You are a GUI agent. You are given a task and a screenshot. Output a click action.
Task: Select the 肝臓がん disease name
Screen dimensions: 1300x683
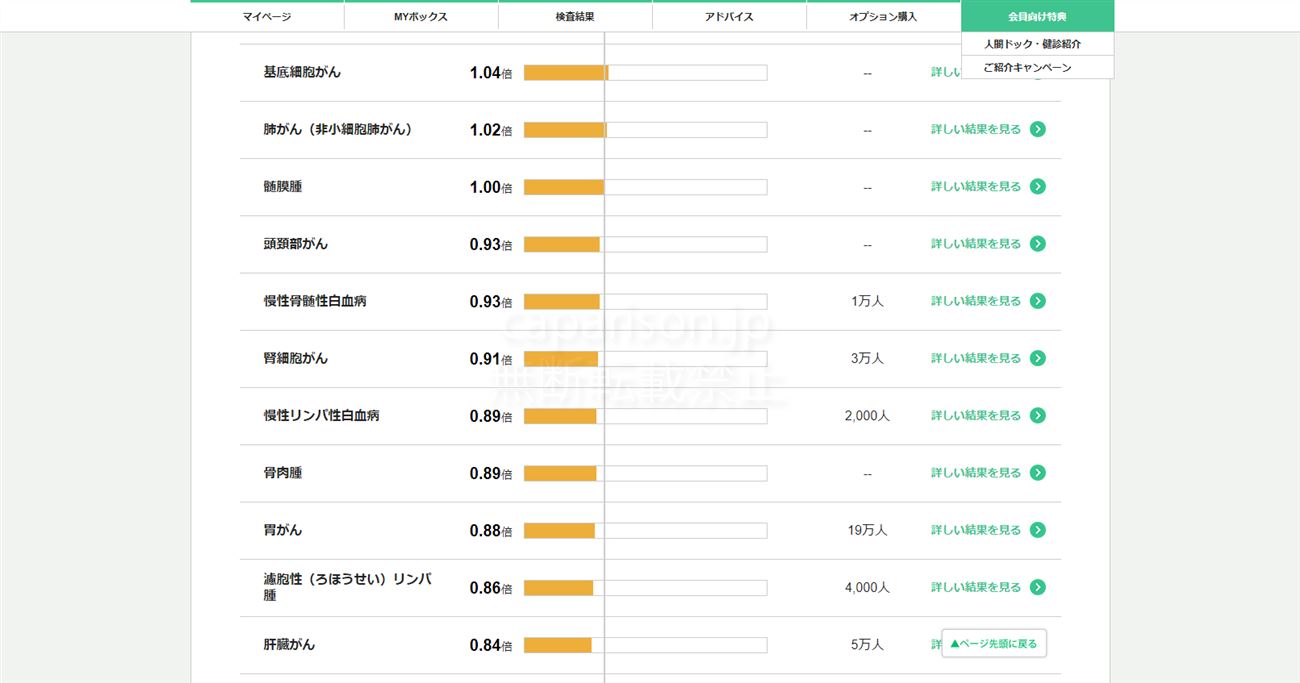289,644
